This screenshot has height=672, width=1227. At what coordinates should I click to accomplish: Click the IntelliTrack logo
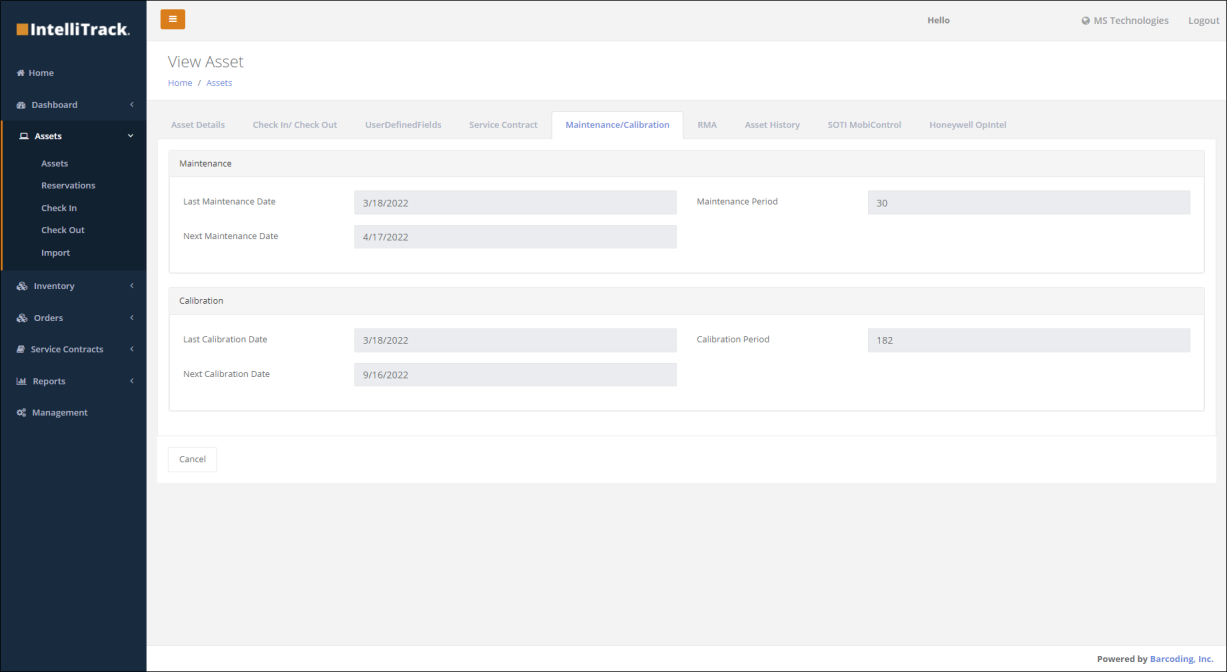click(x=73, y=29)
